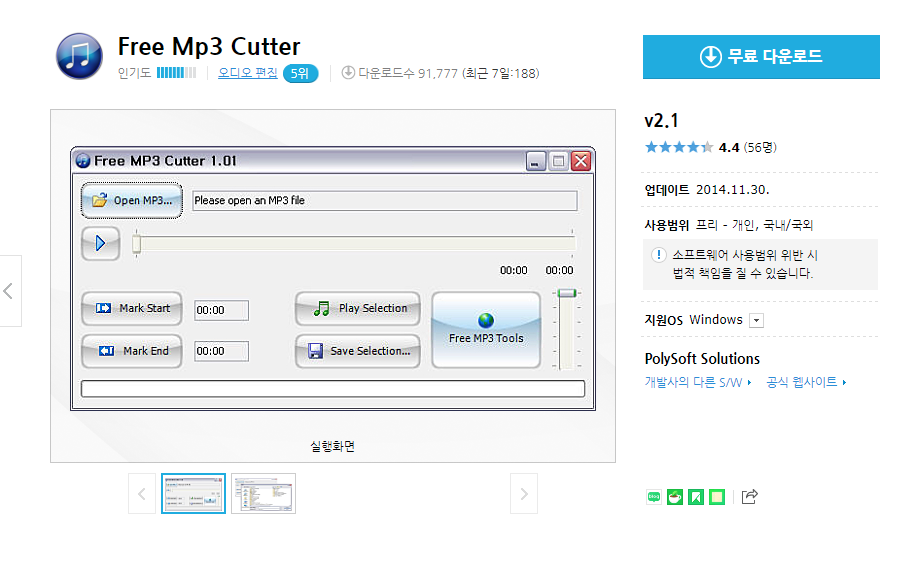Click the '실행화면' caption text
The width and height of the screenshot is (908, 564).
click(332, 446)
